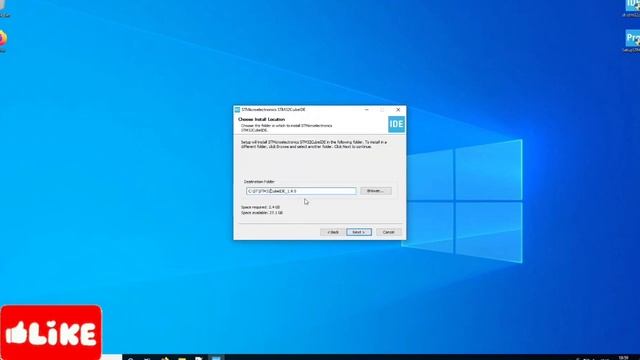Image resolution: width=640 pixels, height=360 pixels.
Task: Click the "Space available" text line
Action: click(x=262, y=213)
